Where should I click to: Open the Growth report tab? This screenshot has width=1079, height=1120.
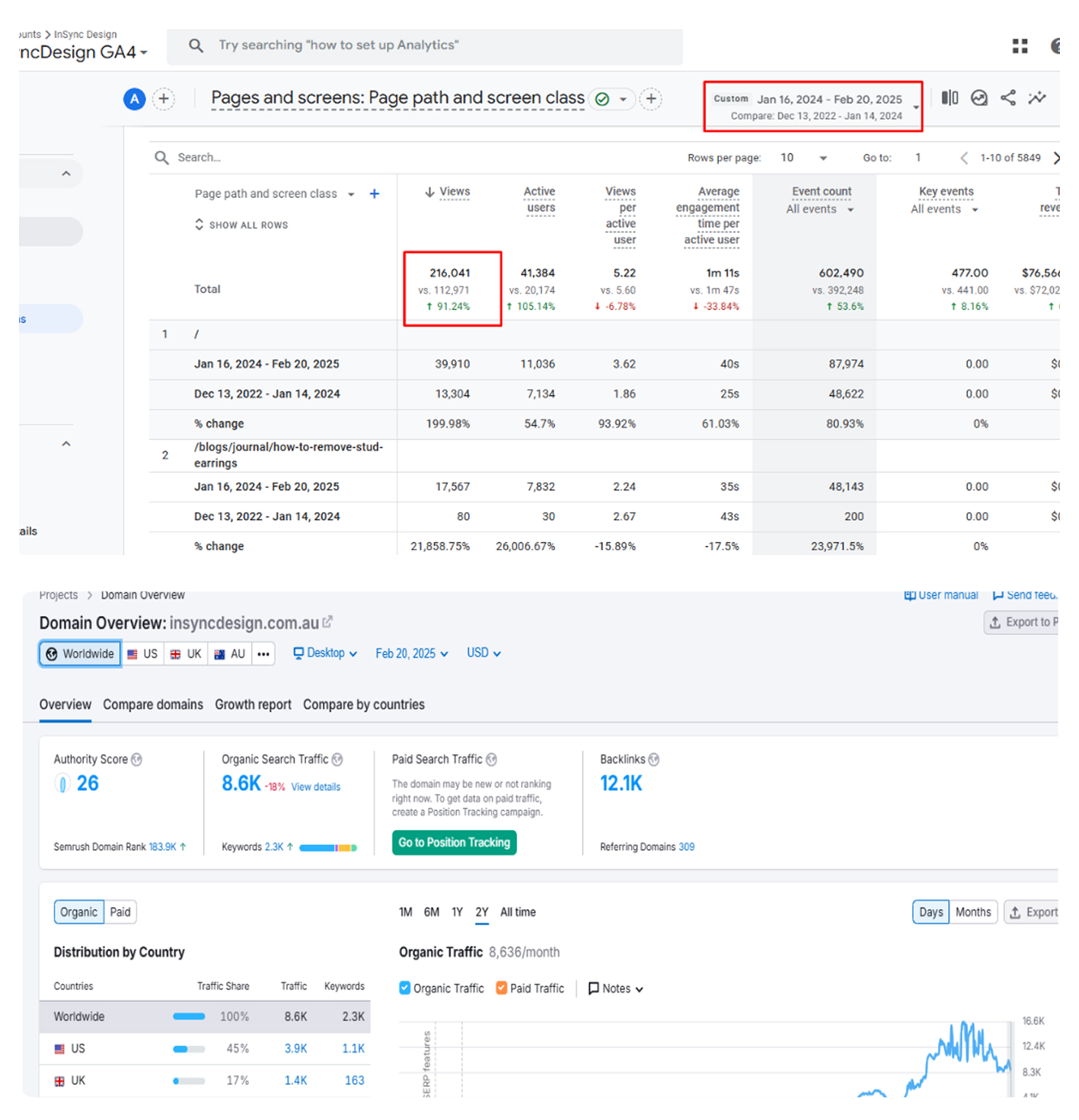(253, 705)
